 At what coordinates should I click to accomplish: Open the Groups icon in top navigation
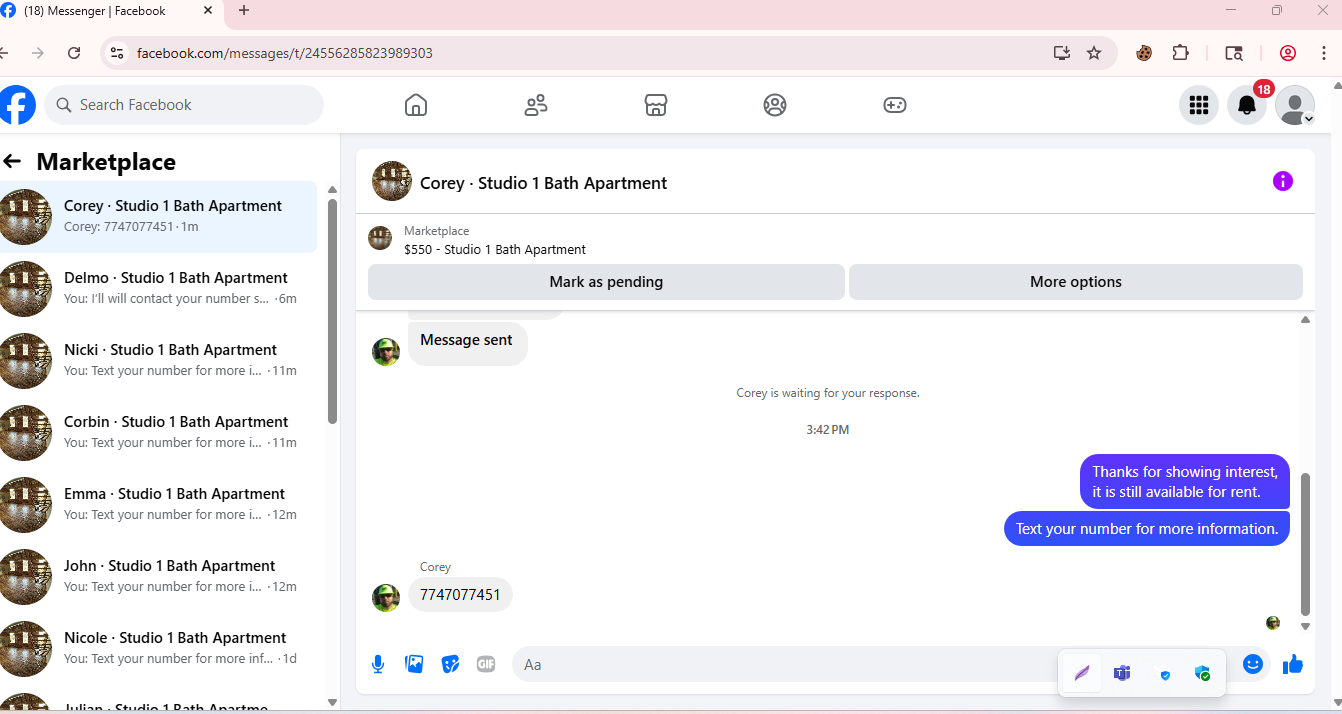(x=775, y=105)
